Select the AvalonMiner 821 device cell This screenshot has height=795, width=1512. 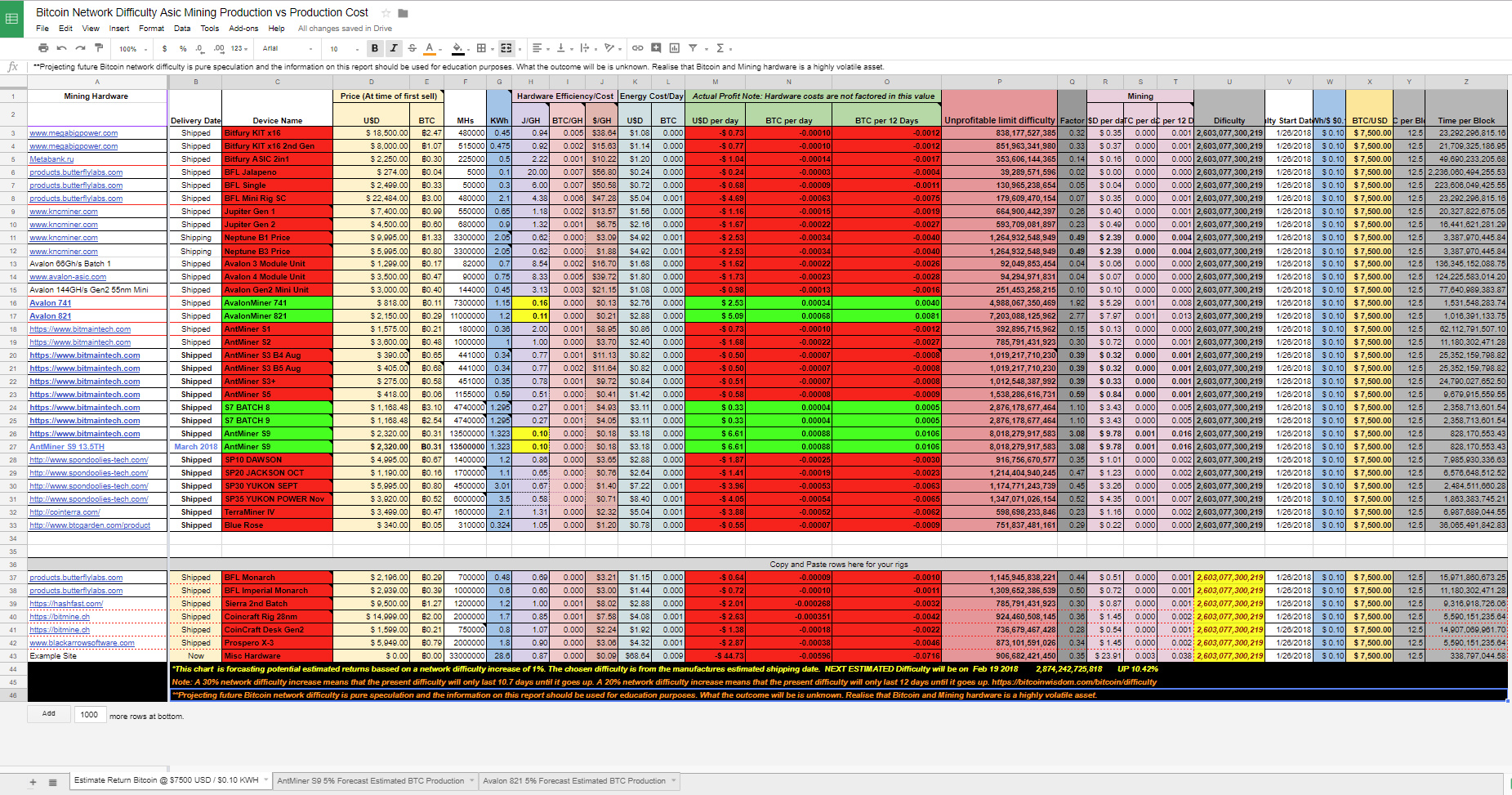pos(277,316)
